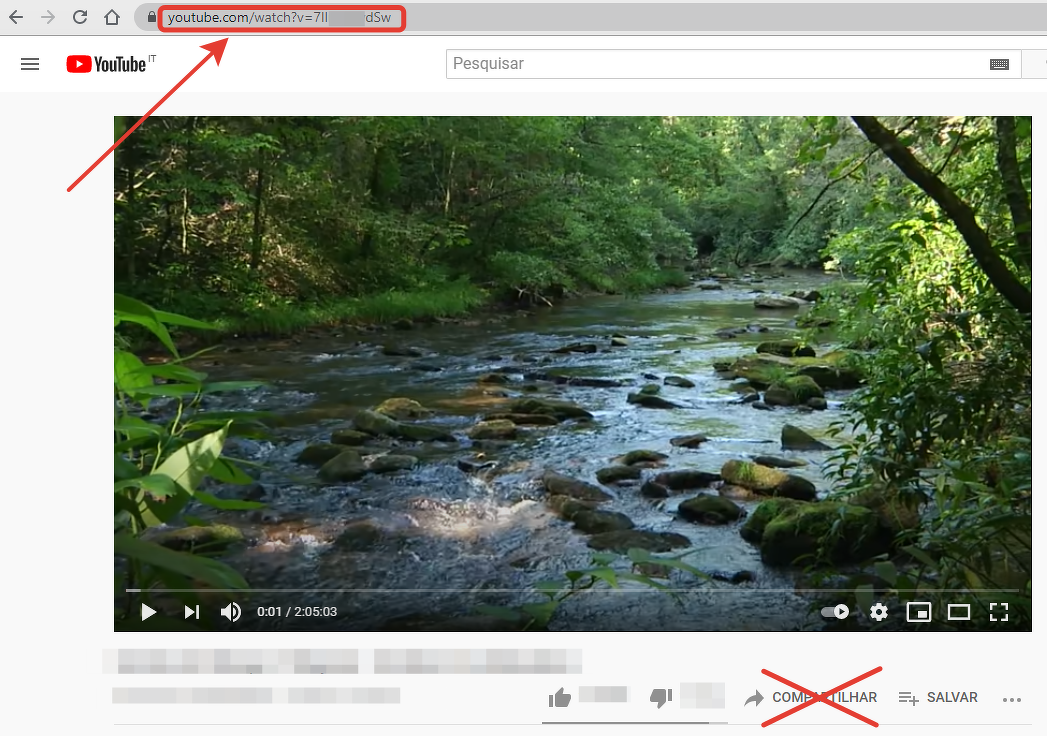The image size is (1047, 736).
Task: Reload the page in the browser
Action: tap(80, 17)
